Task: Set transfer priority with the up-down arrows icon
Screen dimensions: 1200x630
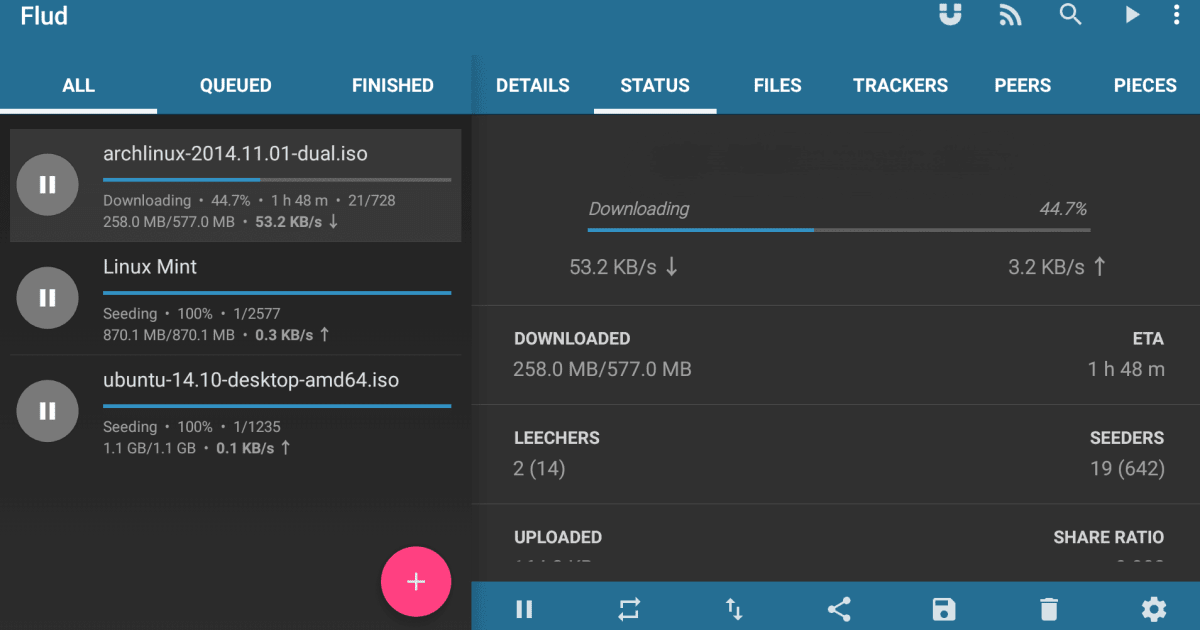Action: click(734, 608)
